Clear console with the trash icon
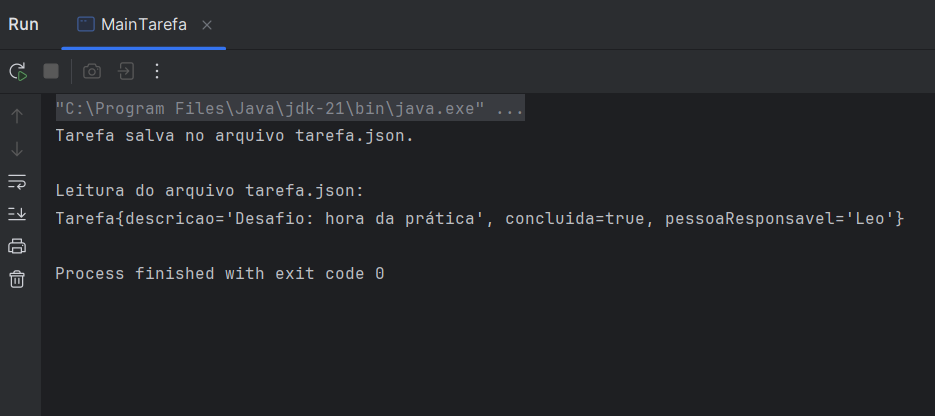Screen dimensions: 935x416 coord(17,278)
